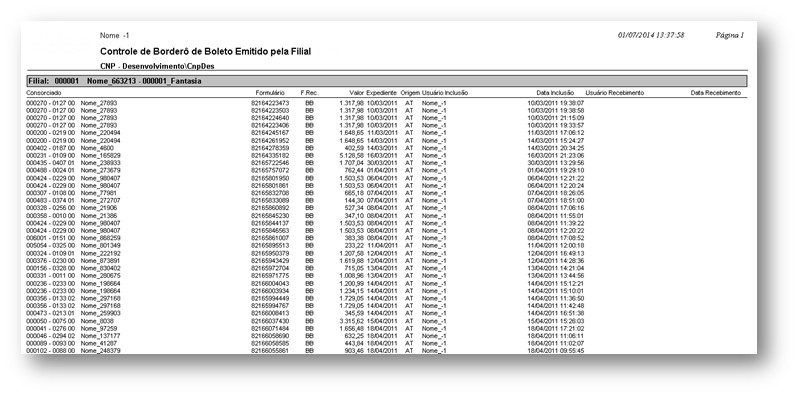Image resolution: width=799 pixels, height=396 pixels.
Task: Click the Origem column header
Action: click(x=410, y=93)
